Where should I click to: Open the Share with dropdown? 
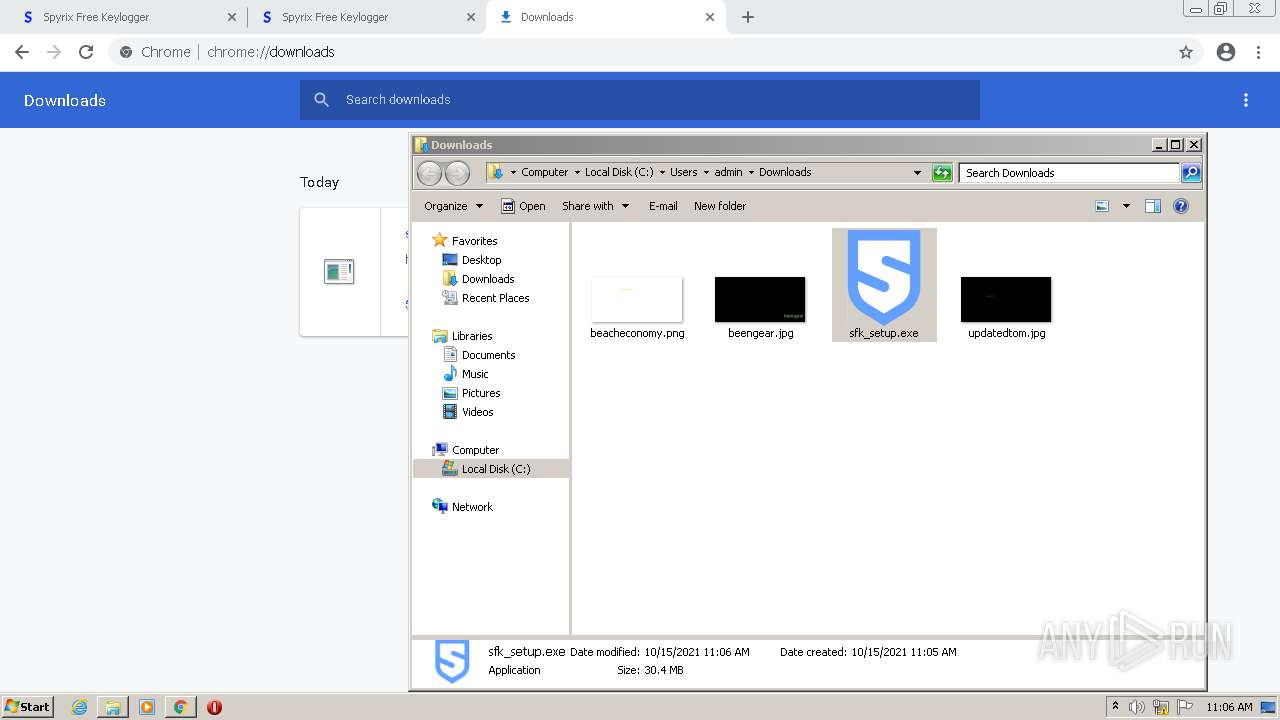click(x=596, y=206)
